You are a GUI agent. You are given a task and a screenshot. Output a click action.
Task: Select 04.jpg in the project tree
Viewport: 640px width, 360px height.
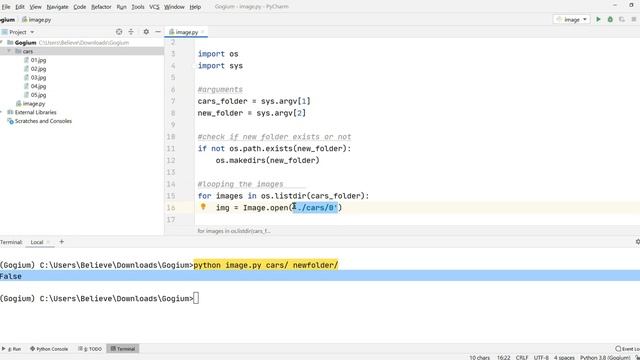coord(38,86)
